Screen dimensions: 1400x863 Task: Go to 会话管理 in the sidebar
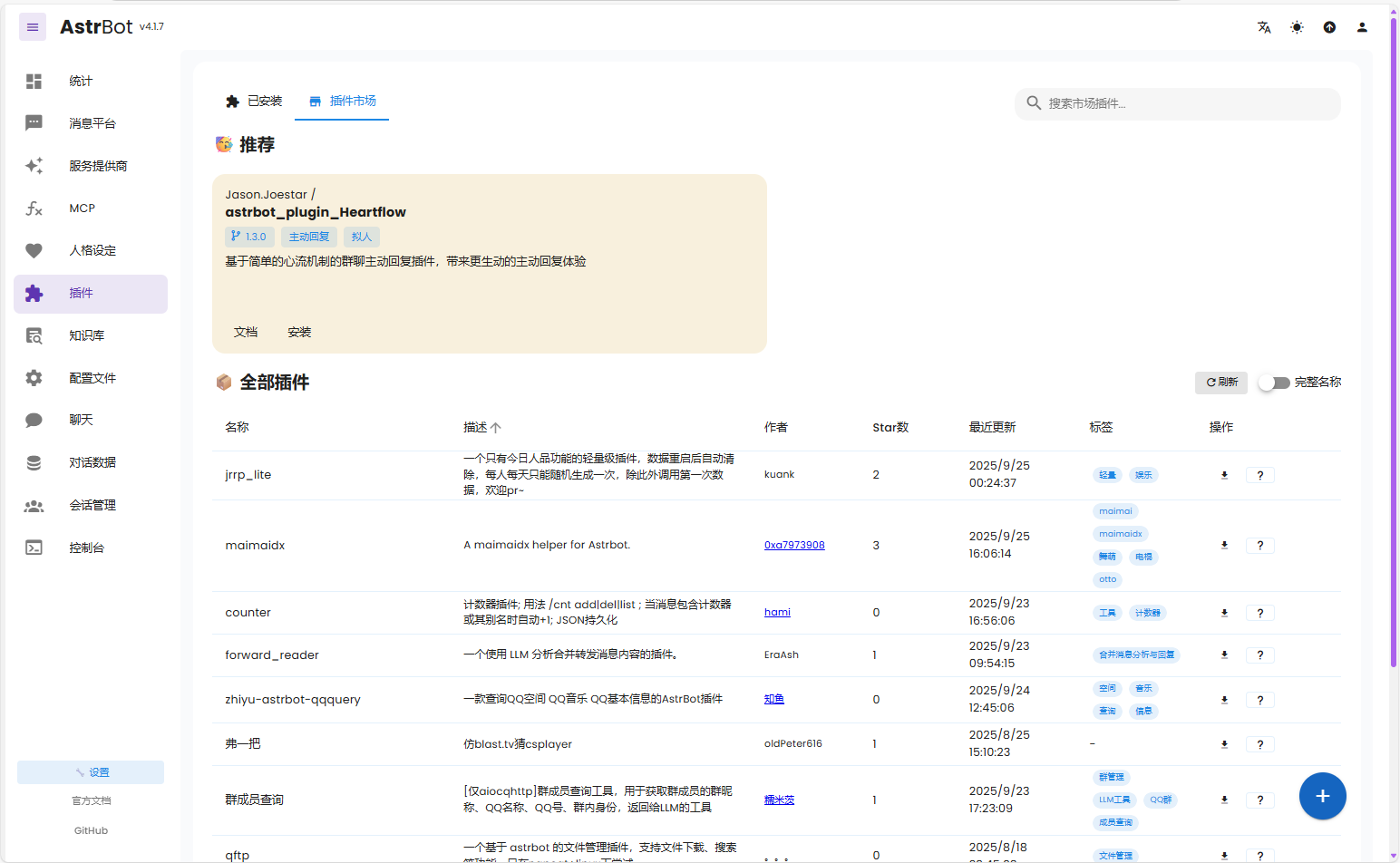tap(91, 505)
